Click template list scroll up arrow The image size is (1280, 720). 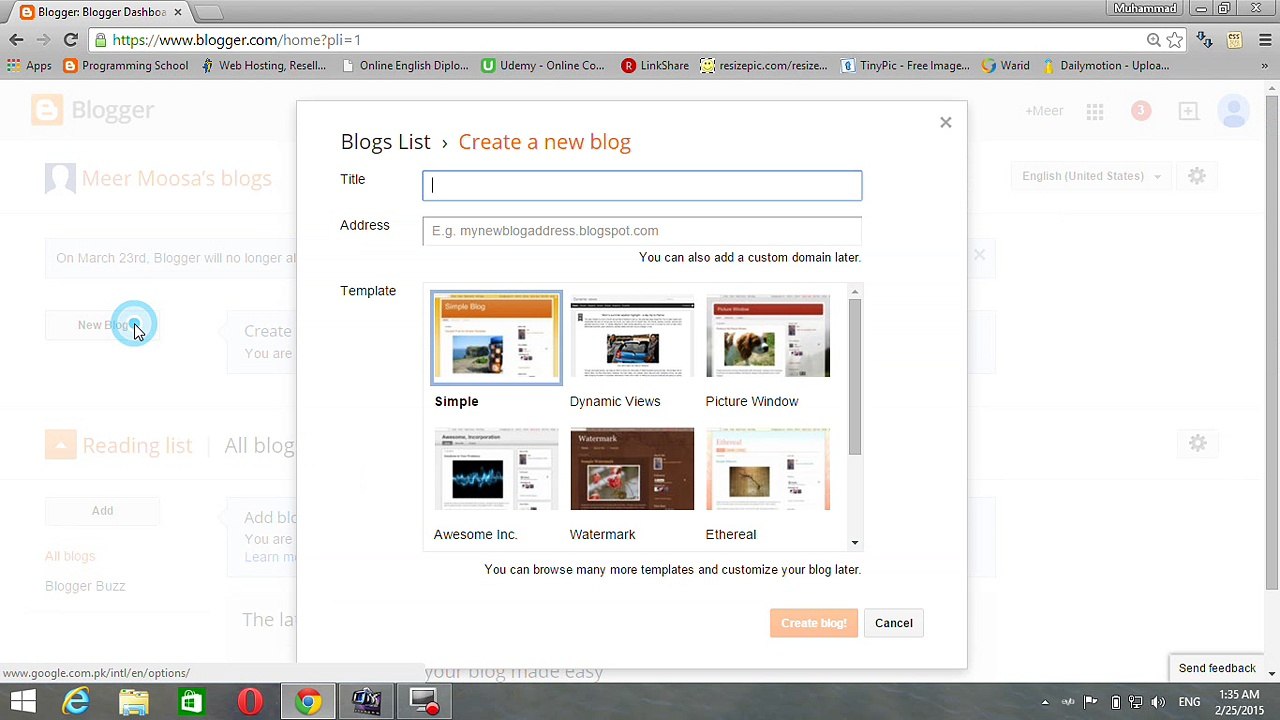click(854, 292)
